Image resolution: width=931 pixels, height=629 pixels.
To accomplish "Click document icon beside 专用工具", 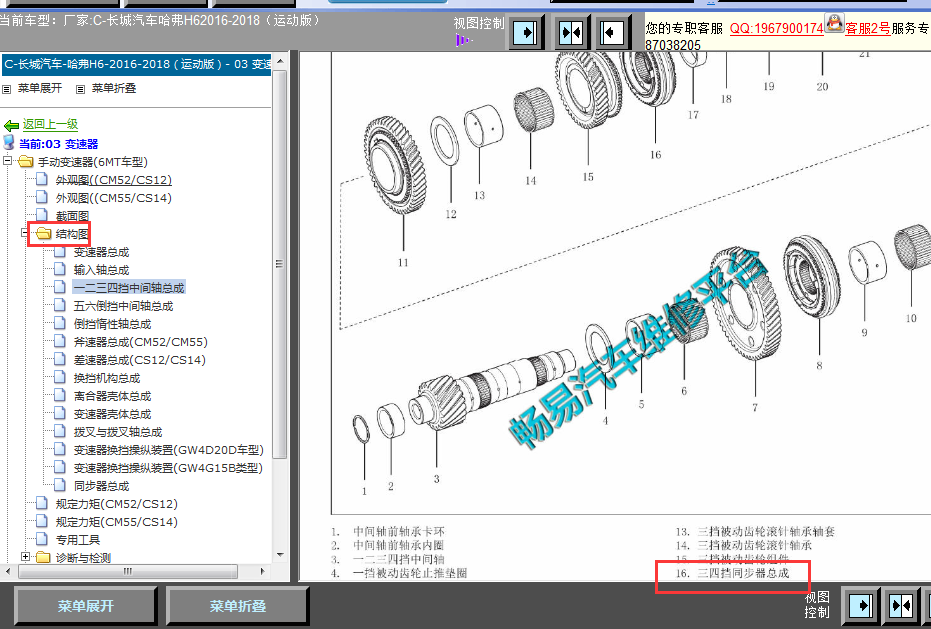I will click(42, 539).
